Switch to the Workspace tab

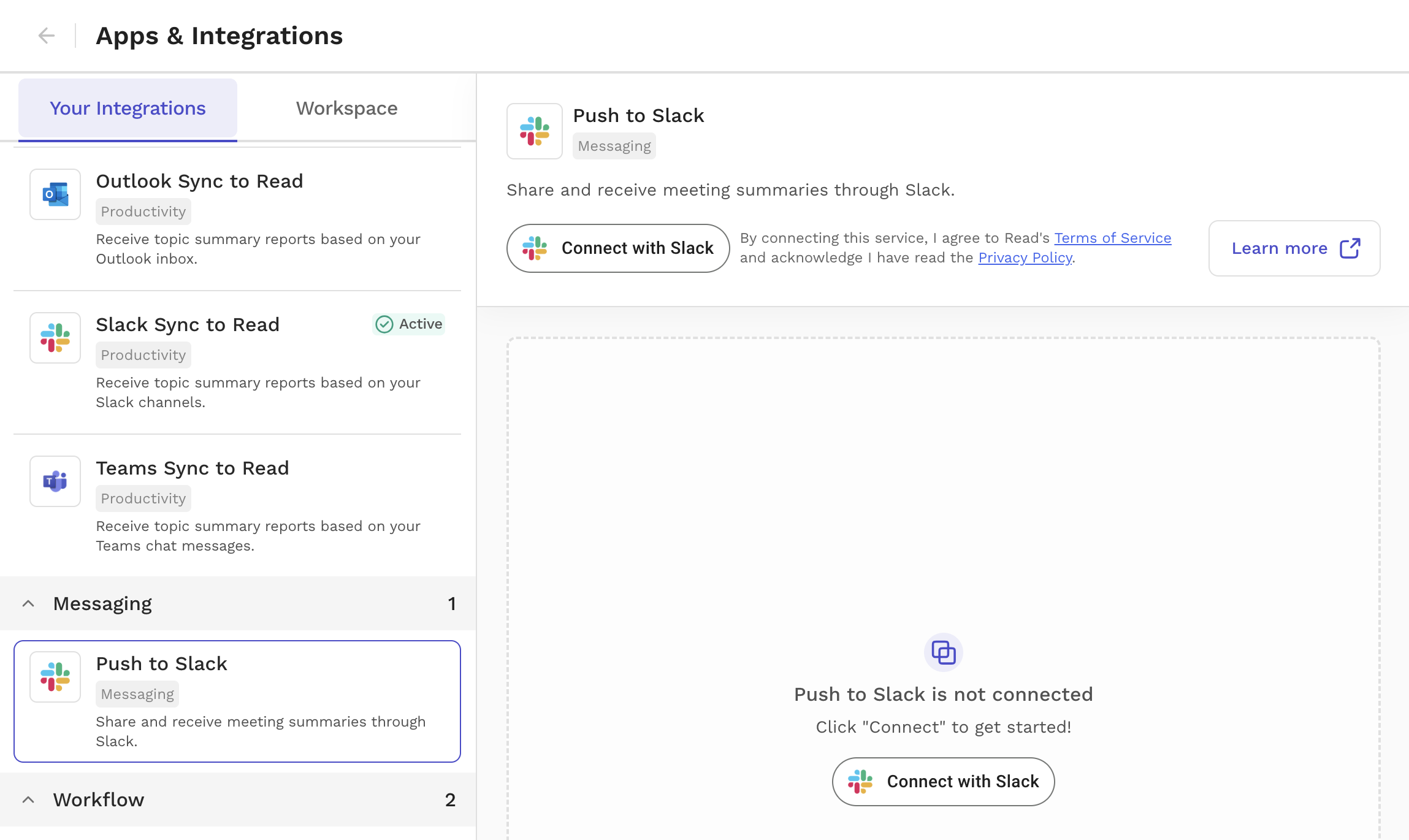coord(346,108)
